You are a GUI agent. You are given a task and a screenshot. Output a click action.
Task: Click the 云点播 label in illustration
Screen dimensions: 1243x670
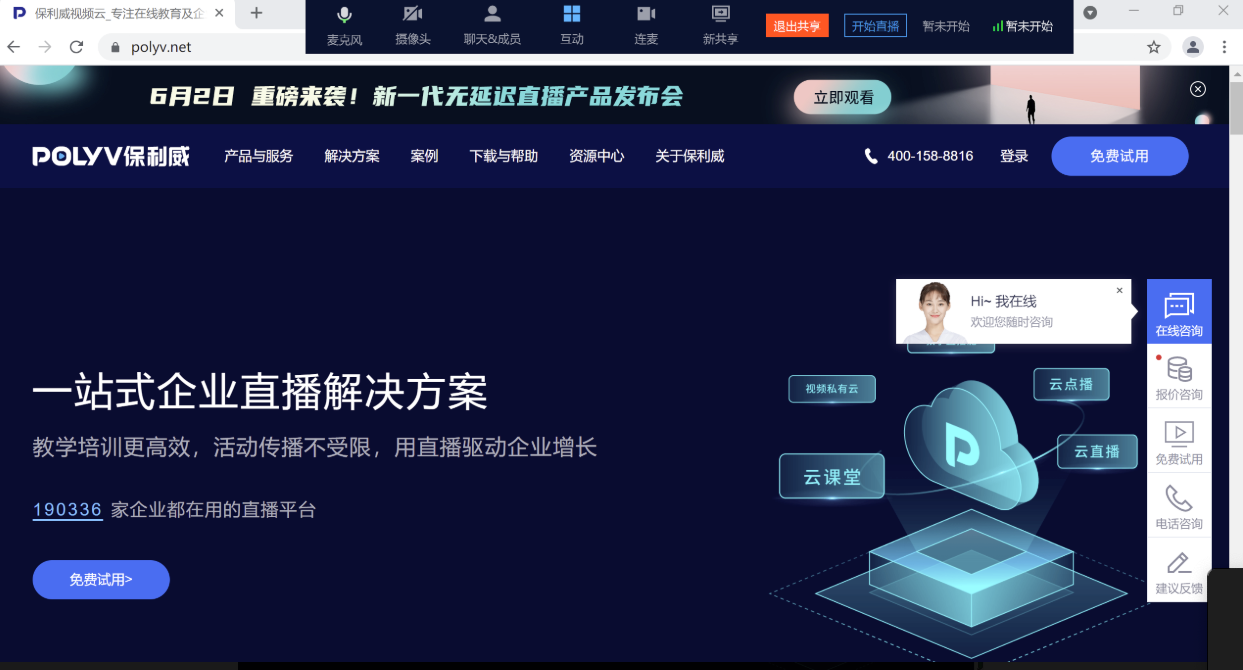(1071, 384)
